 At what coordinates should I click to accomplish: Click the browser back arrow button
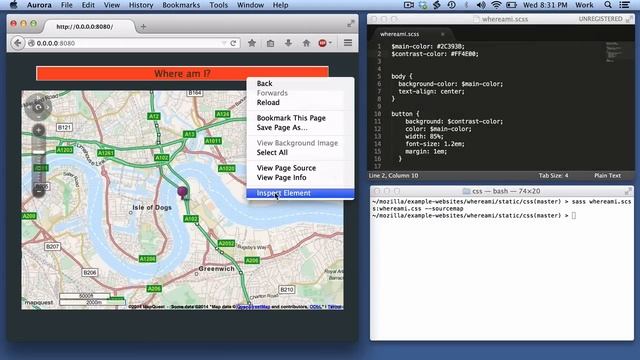click(x=18, y=43)
